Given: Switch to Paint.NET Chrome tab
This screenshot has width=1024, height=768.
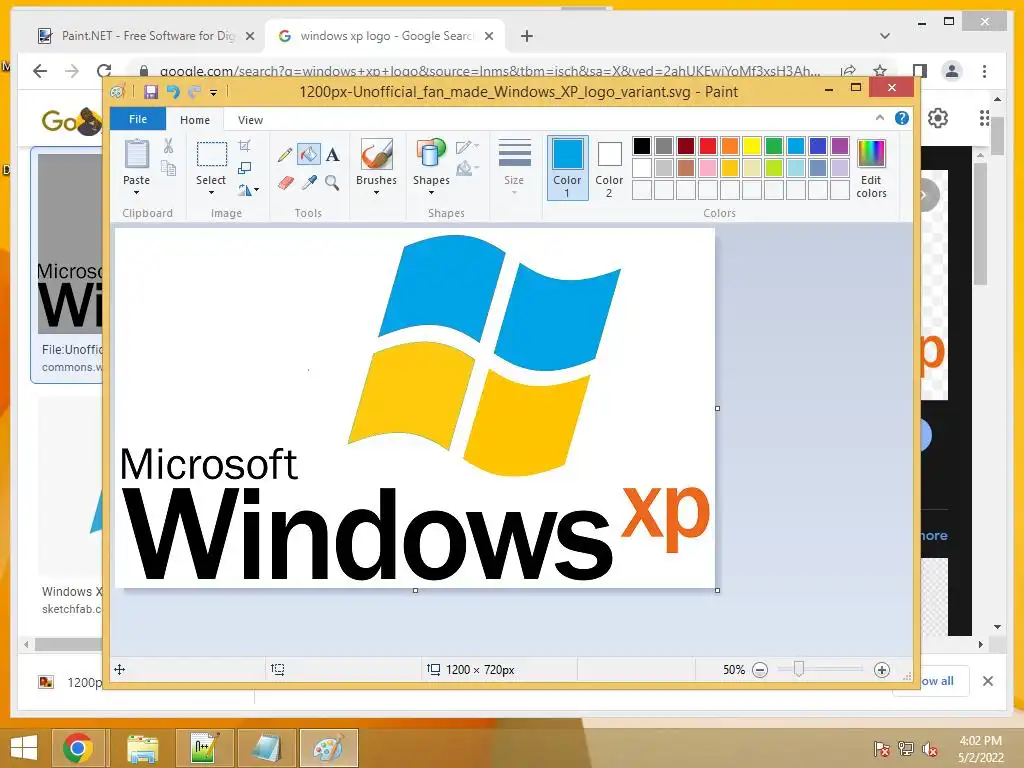Looking at the screenshot, I should 146,36.
